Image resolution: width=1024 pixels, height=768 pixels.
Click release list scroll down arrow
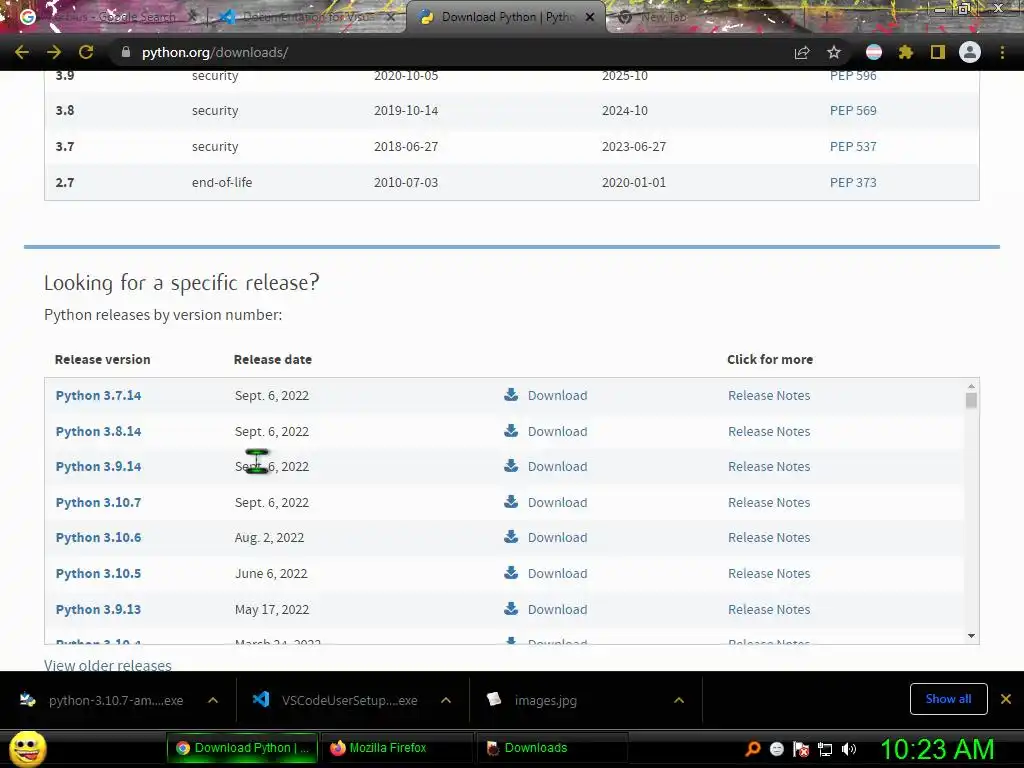click(971, 635)
